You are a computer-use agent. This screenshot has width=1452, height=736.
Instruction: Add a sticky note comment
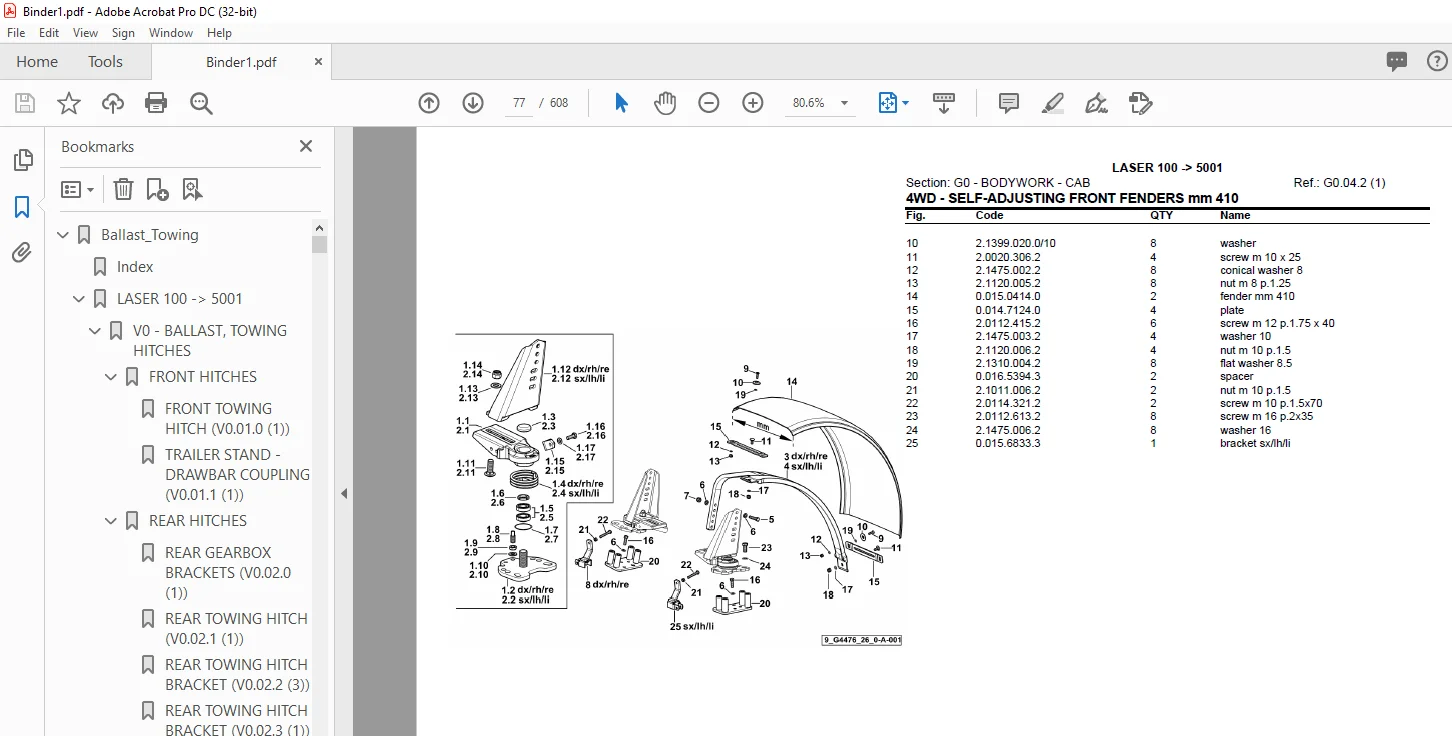pos(1009,103)
